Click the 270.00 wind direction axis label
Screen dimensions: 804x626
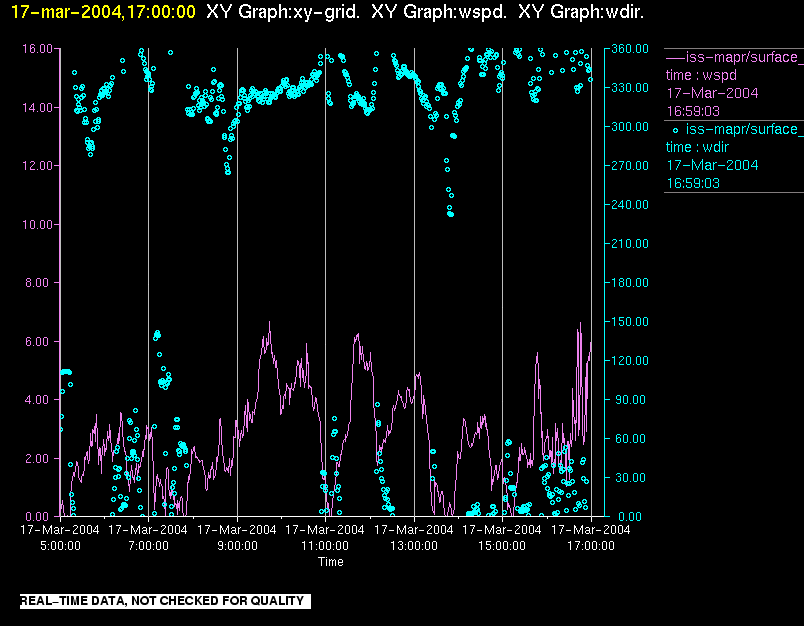coord(630,166)
